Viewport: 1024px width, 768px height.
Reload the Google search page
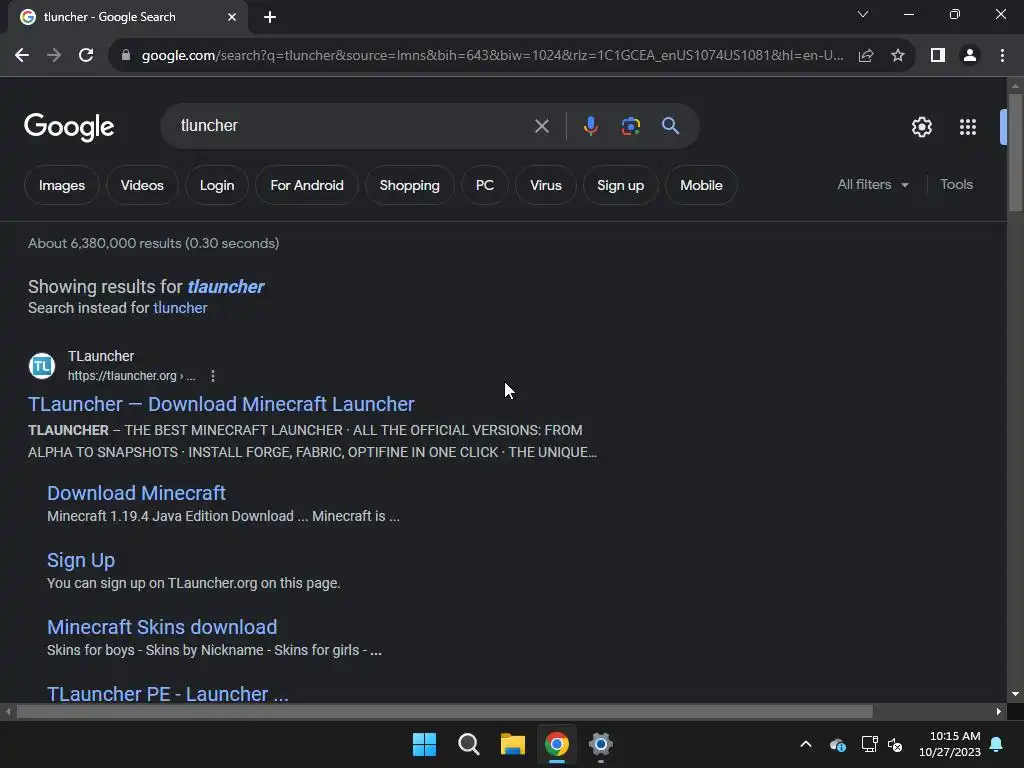[x=86, y=56]
